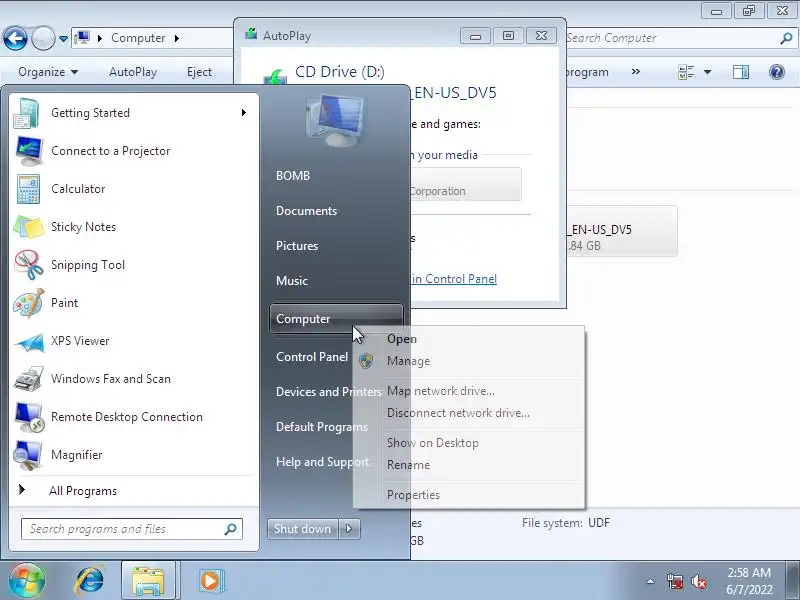
Task: Toggle the preview pane icon
Action: click(741, 72)
